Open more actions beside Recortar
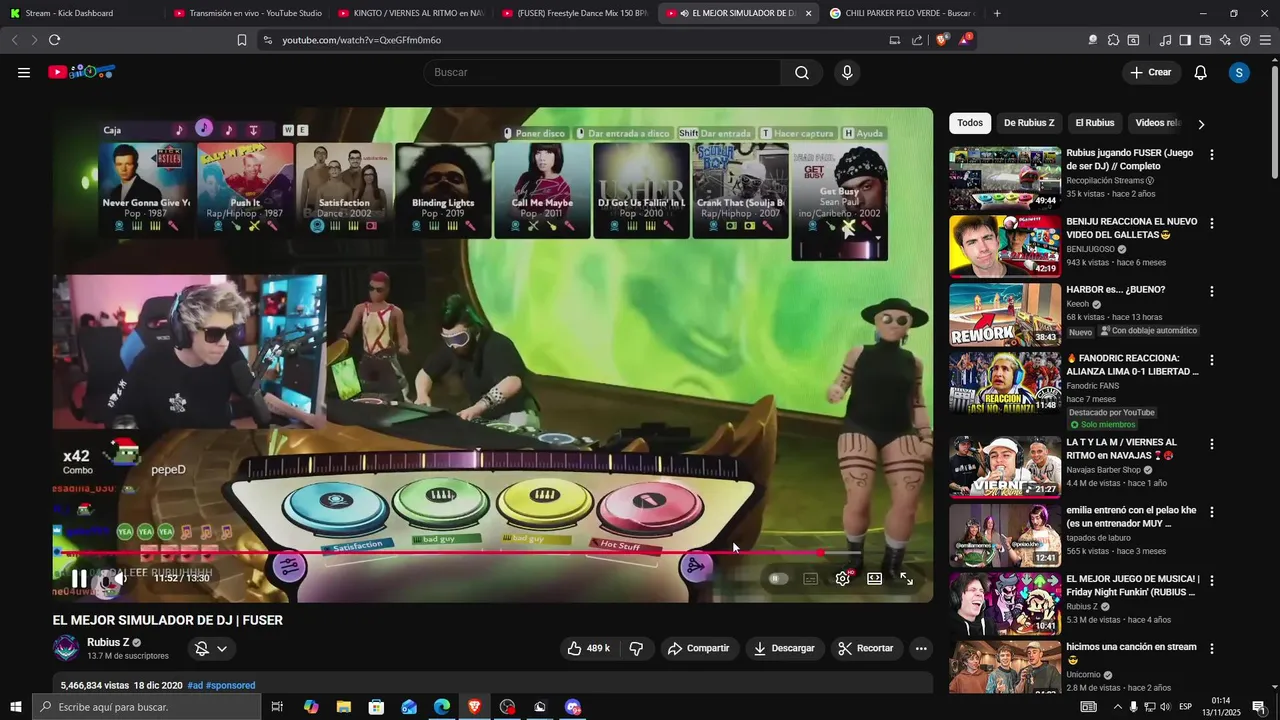The width and height of the screenshot is (1280, 720). (x=921, y=648)
